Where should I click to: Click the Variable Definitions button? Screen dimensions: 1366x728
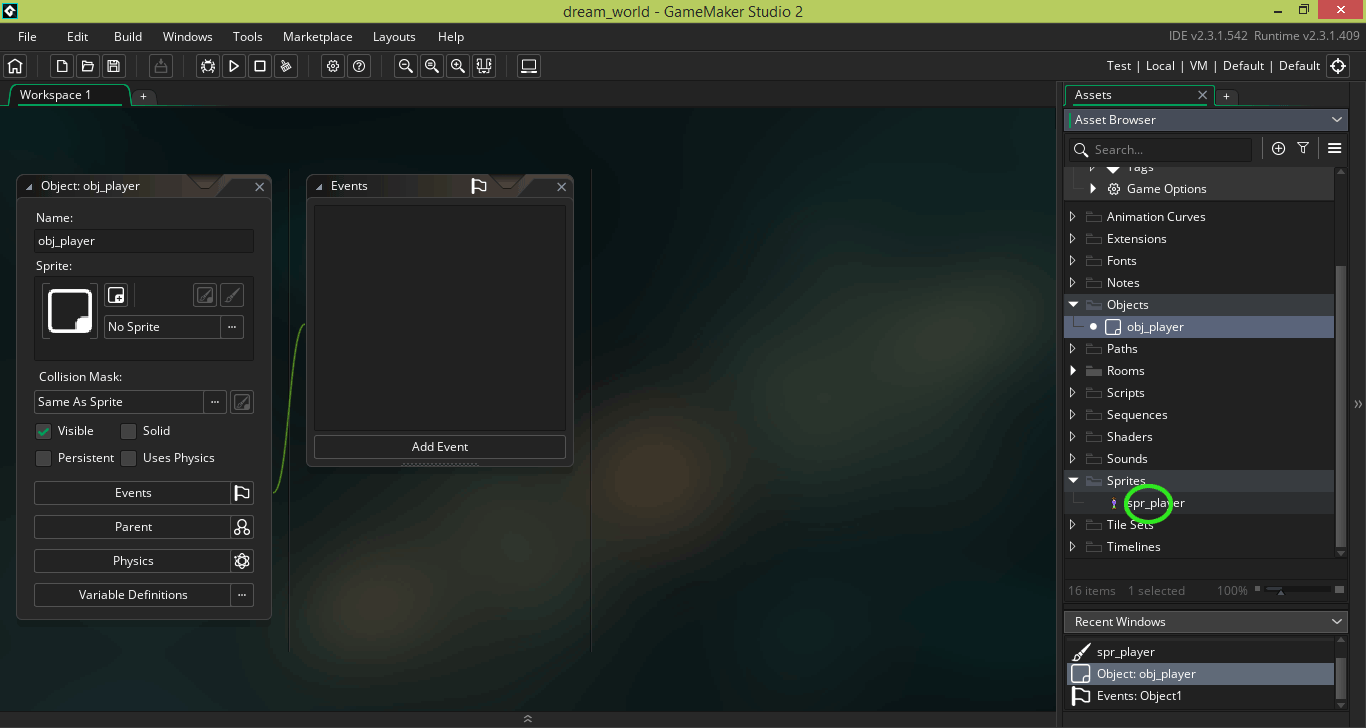click(x=133, y=595)
